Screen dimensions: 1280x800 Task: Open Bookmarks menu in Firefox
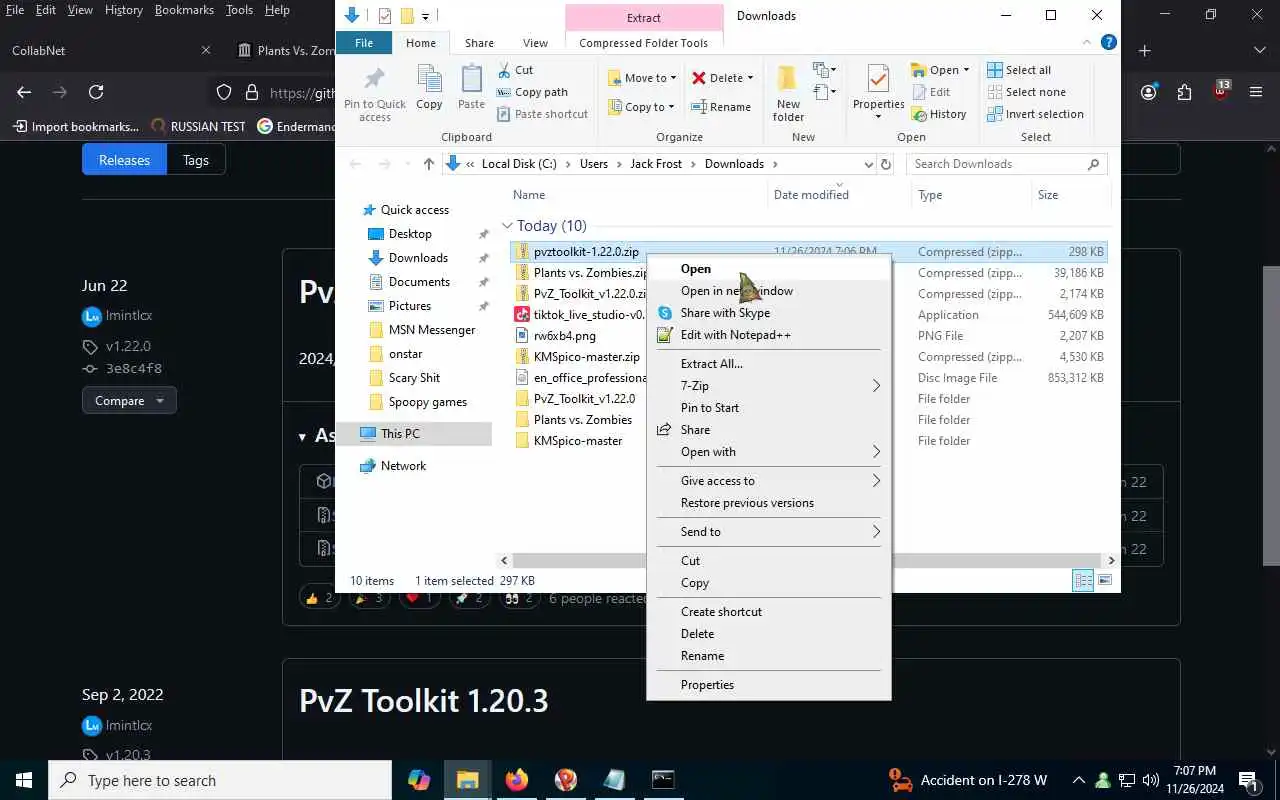point(184,10)
